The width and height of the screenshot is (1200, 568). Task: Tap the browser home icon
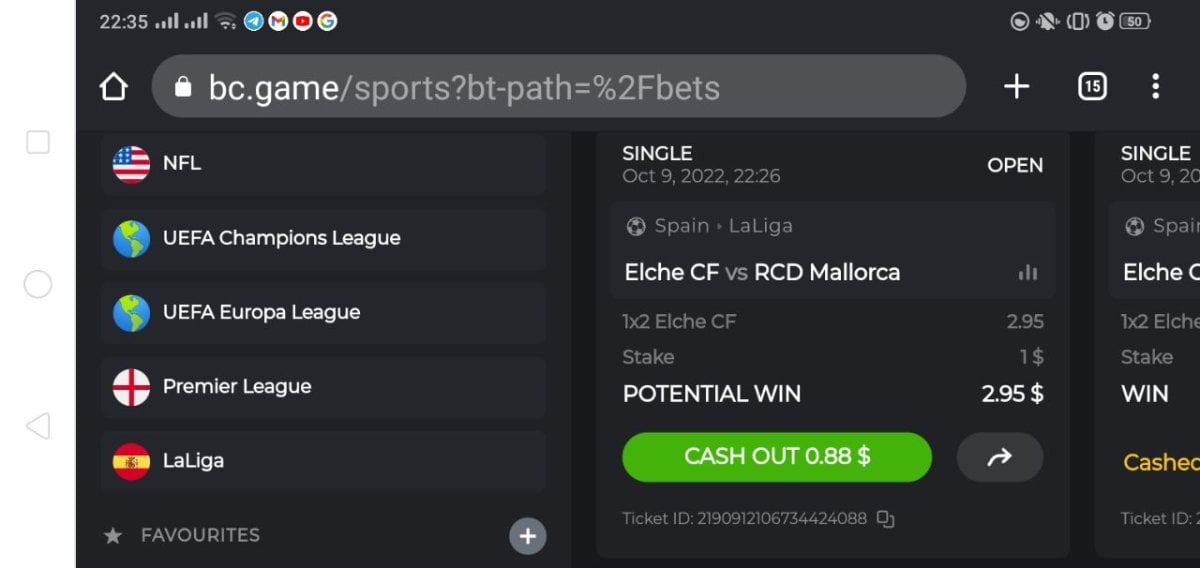pyautogui.click(x=114, y=87)
